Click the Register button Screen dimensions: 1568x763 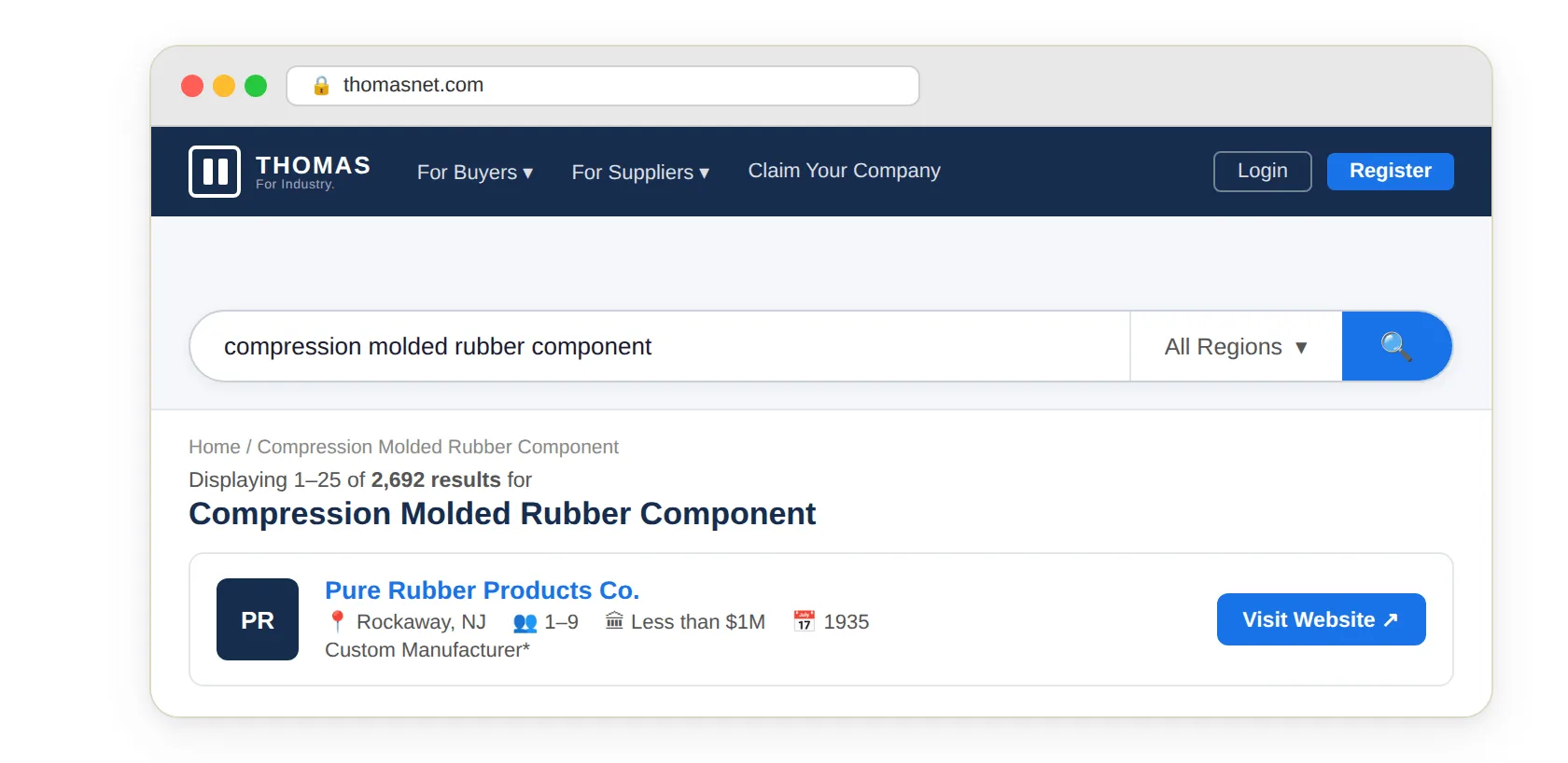(x=1390, y=172)
